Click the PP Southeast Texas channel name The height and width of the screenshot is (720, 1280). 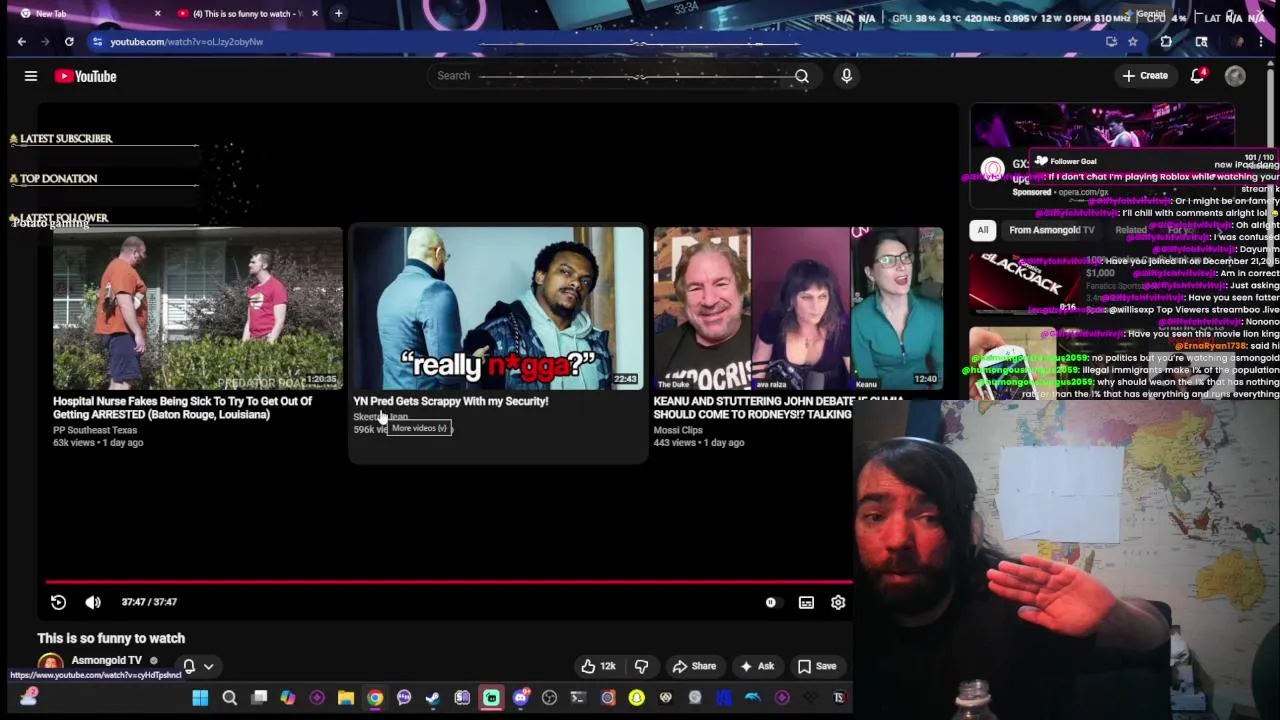[x=95, y=430]
